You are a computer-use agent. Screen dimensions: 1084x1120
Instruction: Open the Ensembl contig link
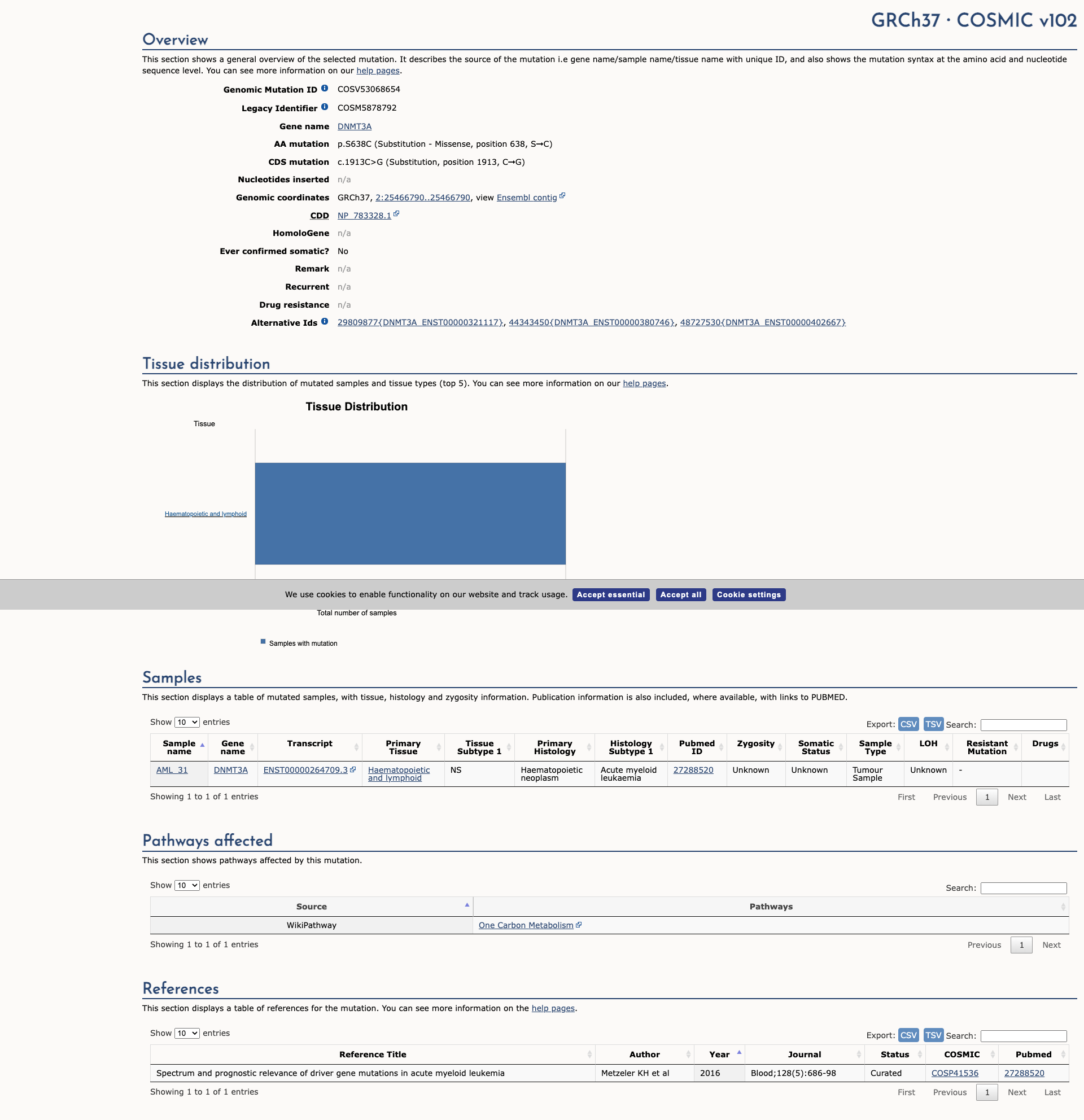[x=527, y=198]
